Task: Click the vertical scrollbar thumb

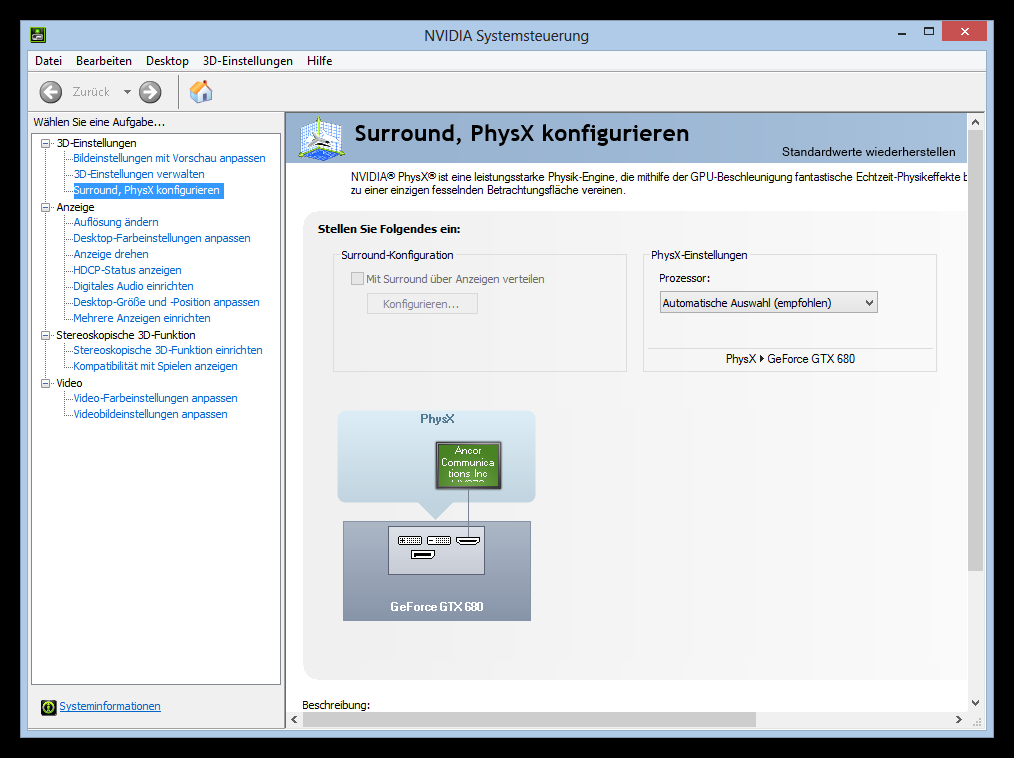Action: coord(975,350)
